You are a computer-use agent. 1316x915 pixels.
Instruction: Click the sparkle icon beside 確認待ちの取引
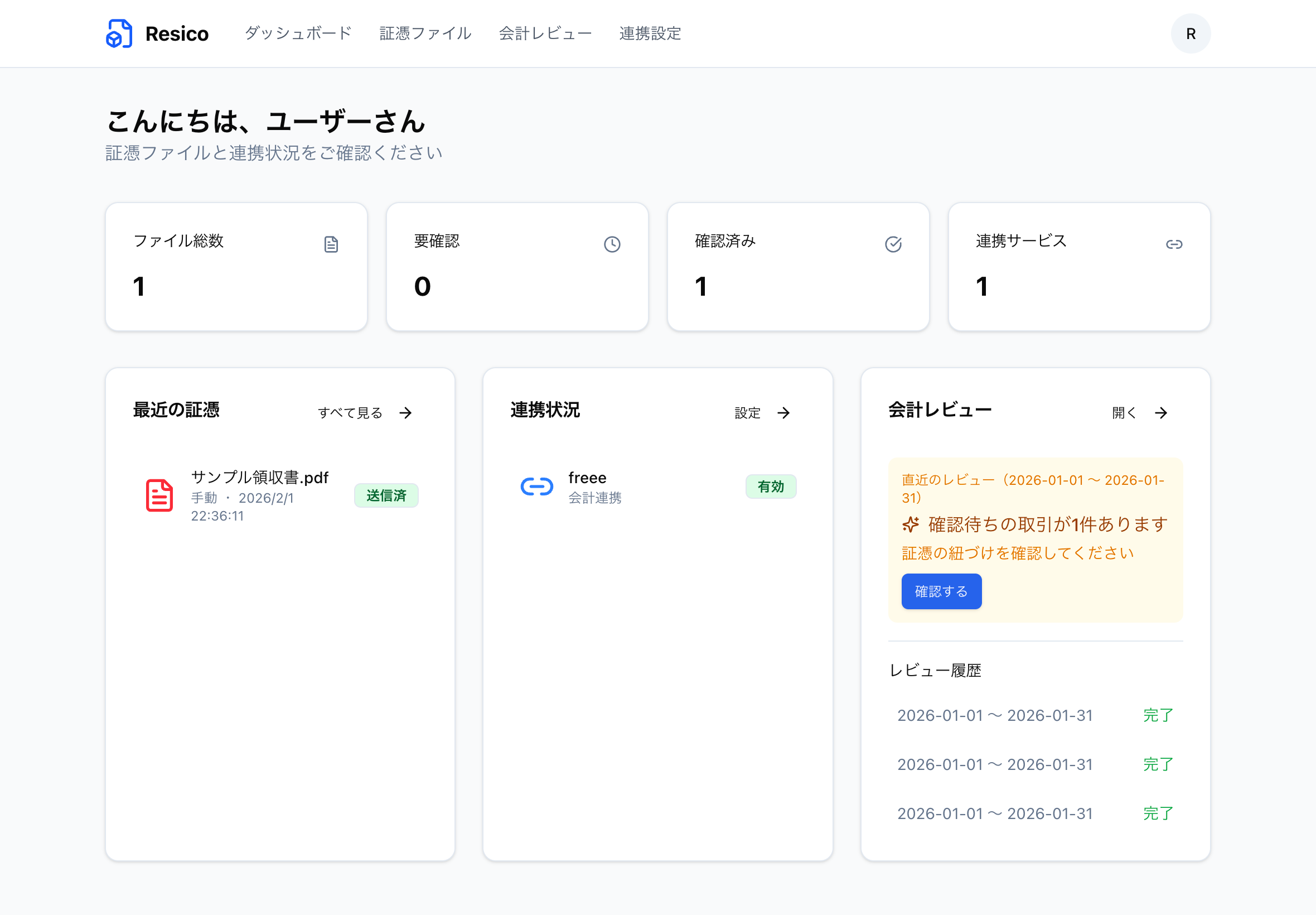pyautogui.click(x=911, y=524)
